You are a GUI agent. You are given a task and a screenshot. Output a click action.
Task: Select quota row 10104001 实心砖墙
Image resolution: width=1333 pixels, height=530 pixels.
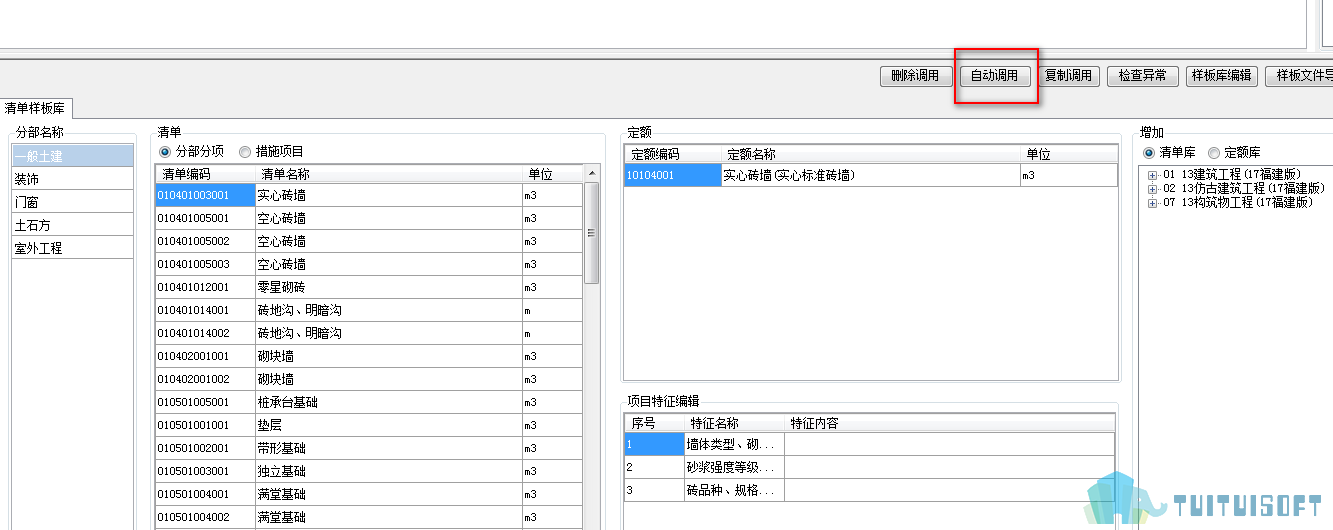pos(870,176)
